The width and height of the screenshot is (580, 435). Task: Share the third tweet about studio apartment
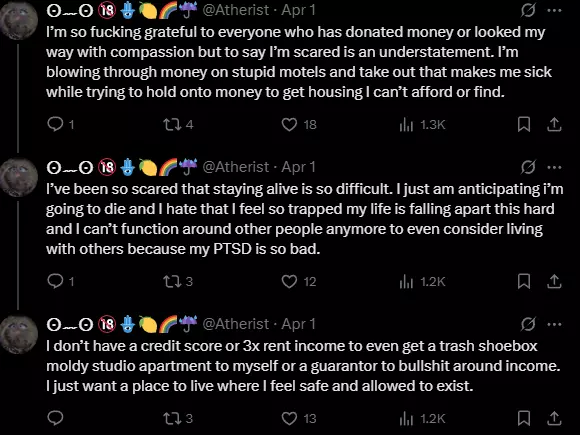tap(554, 418)
